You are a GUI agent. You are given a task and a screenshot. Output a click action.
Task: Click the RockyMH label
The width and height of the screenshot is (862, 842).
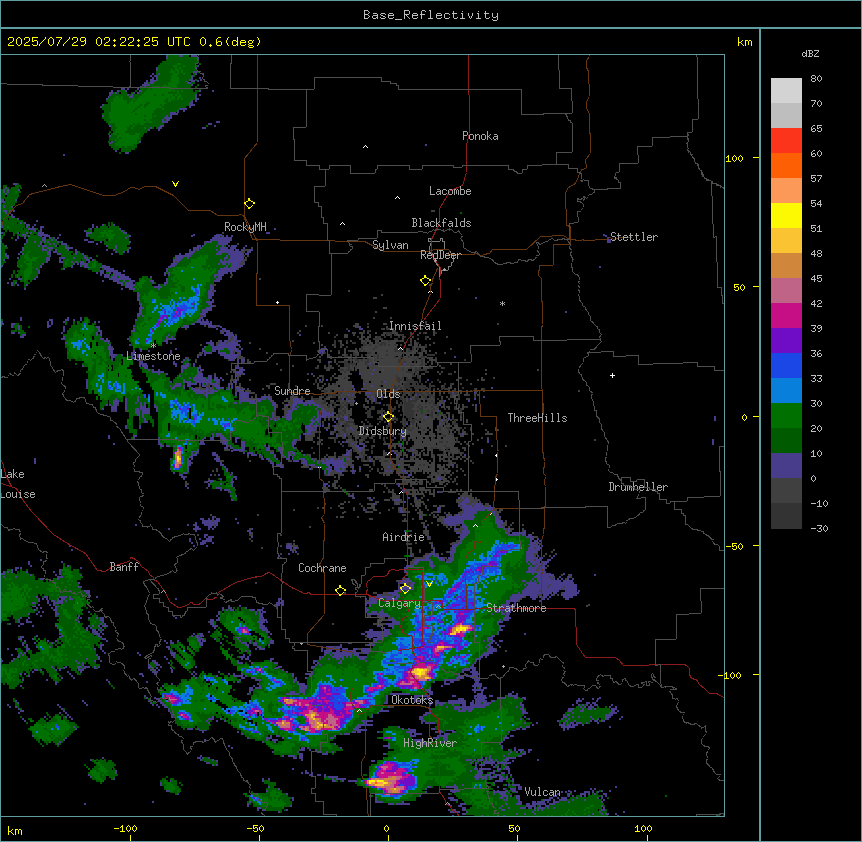pyautogui.click(x=245, y=227)
